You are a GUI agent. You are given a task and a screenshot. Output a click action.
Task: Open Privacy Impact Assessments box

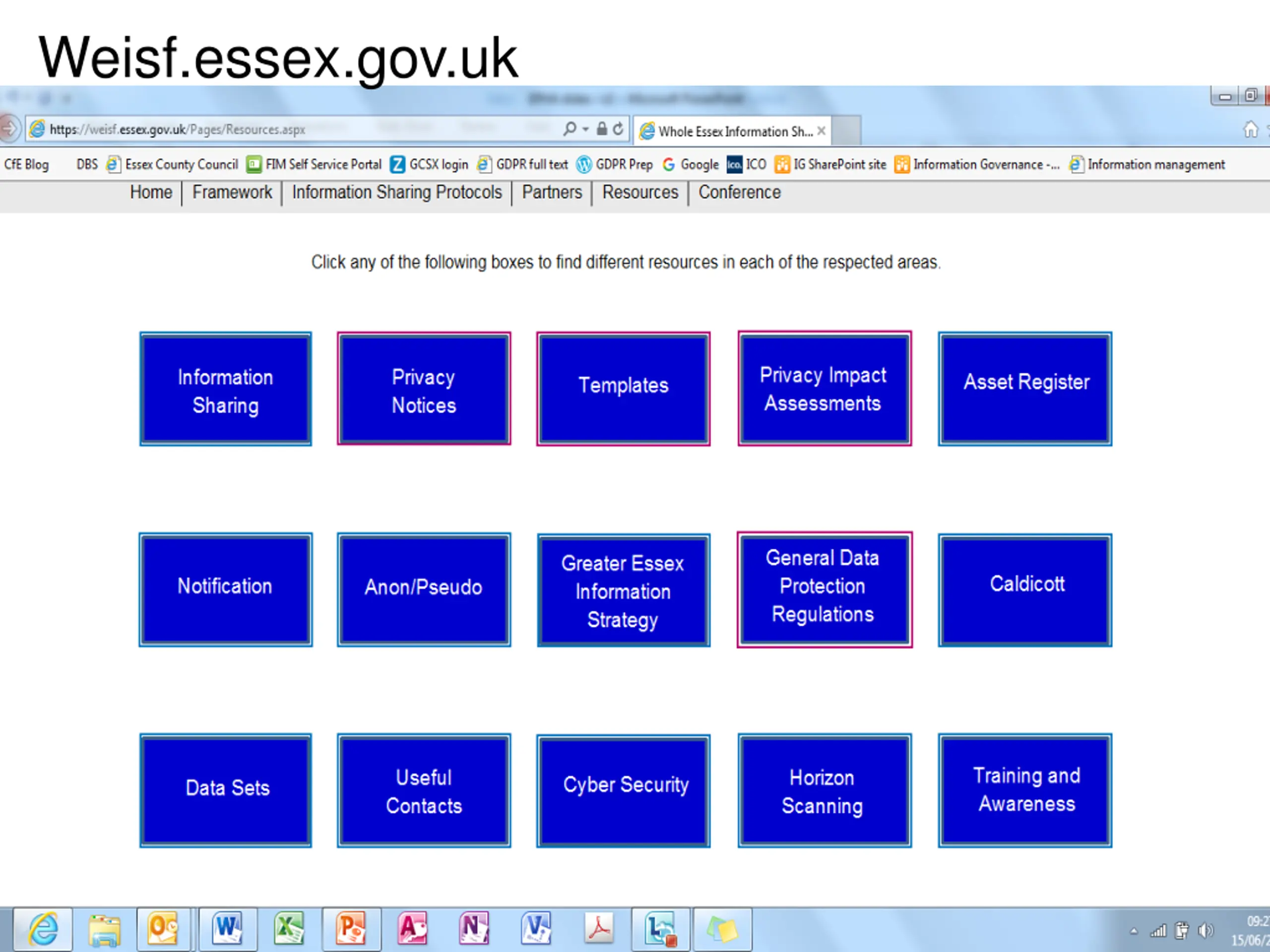coord(825,389)
